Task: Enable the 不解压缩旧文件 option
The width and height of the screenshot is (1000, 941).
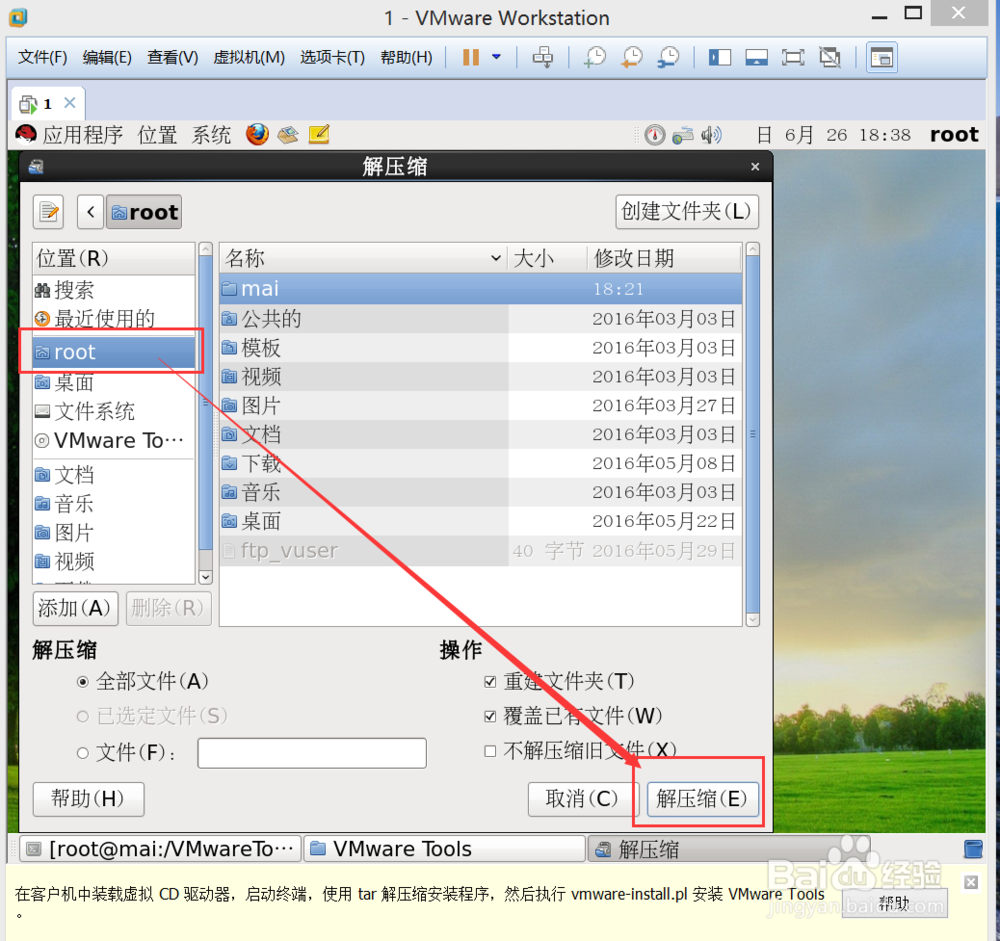Action: click(490, 750)
